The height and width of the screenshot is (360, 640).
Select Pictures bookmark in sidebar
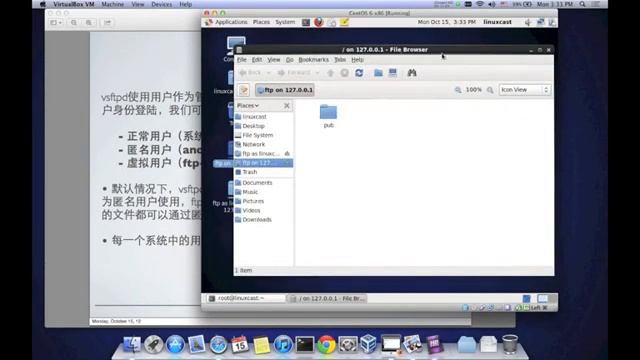[264, 201]
